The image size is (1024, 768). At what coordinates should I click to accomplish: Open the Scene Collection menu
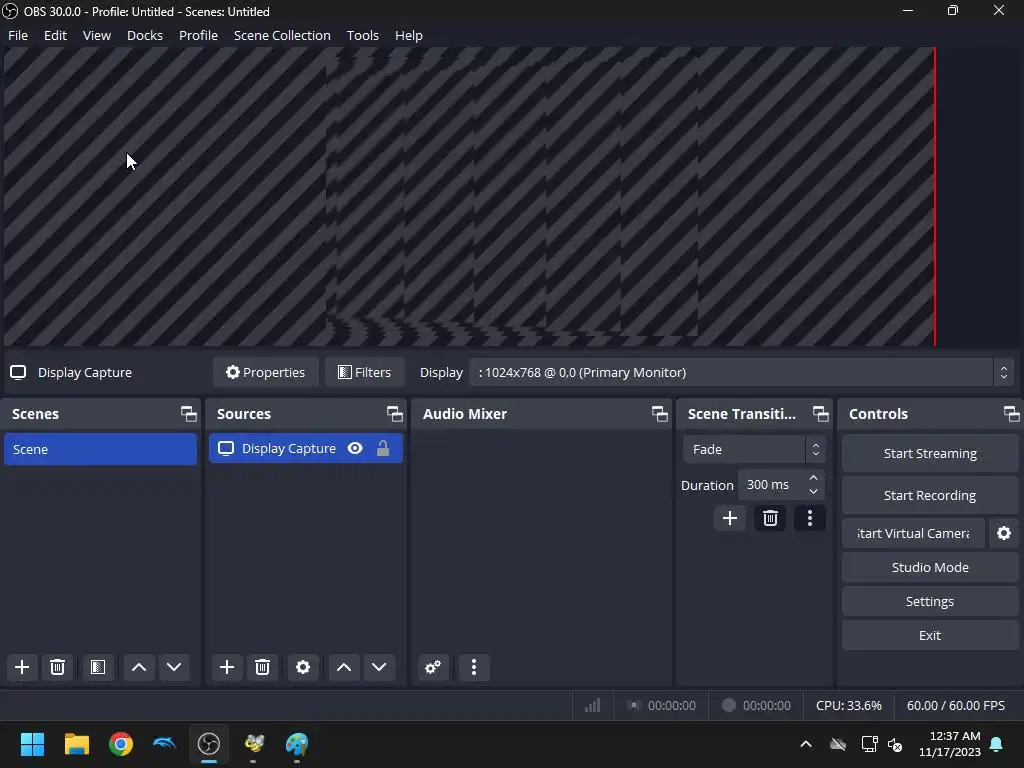[282, 35]
